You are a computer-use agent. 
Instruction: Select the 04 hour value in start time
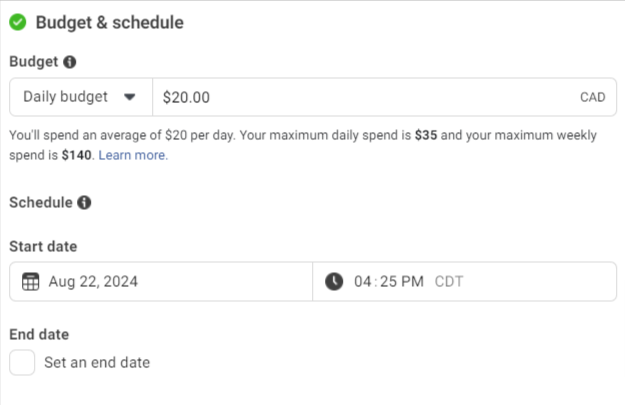363,281
